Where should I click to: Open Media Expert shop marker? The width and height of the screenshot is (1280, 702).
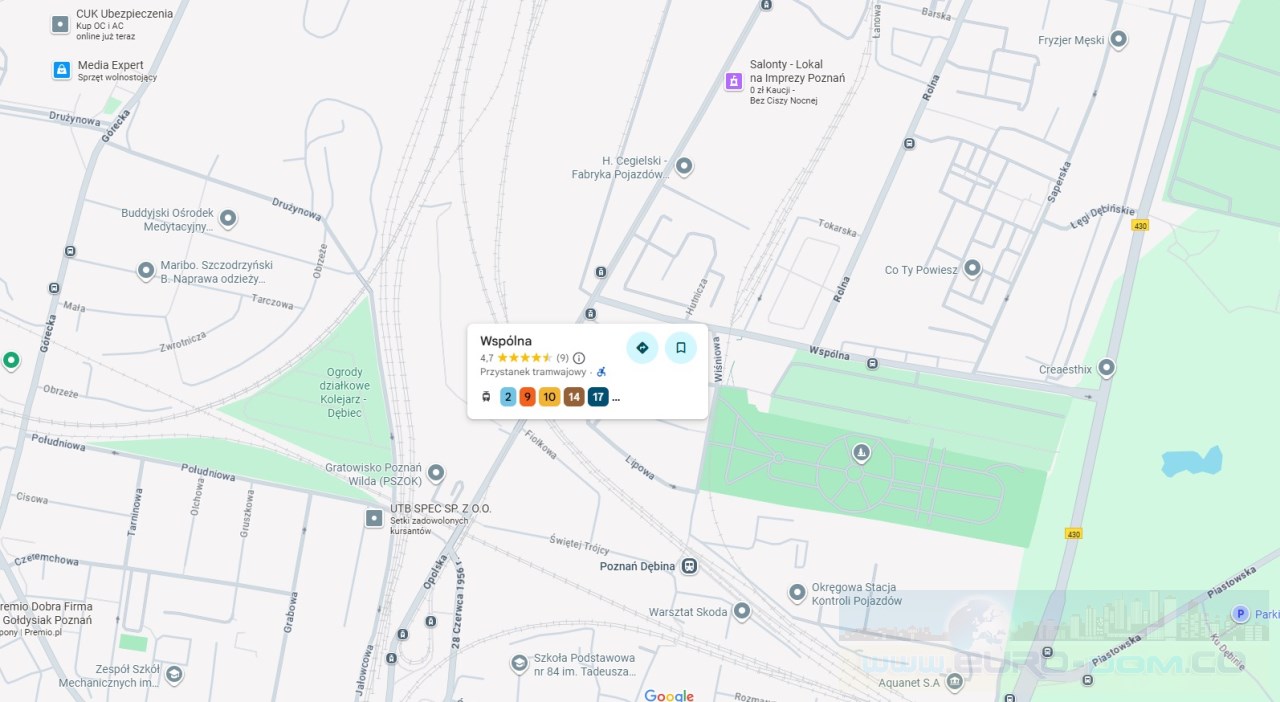coord(61,70)
